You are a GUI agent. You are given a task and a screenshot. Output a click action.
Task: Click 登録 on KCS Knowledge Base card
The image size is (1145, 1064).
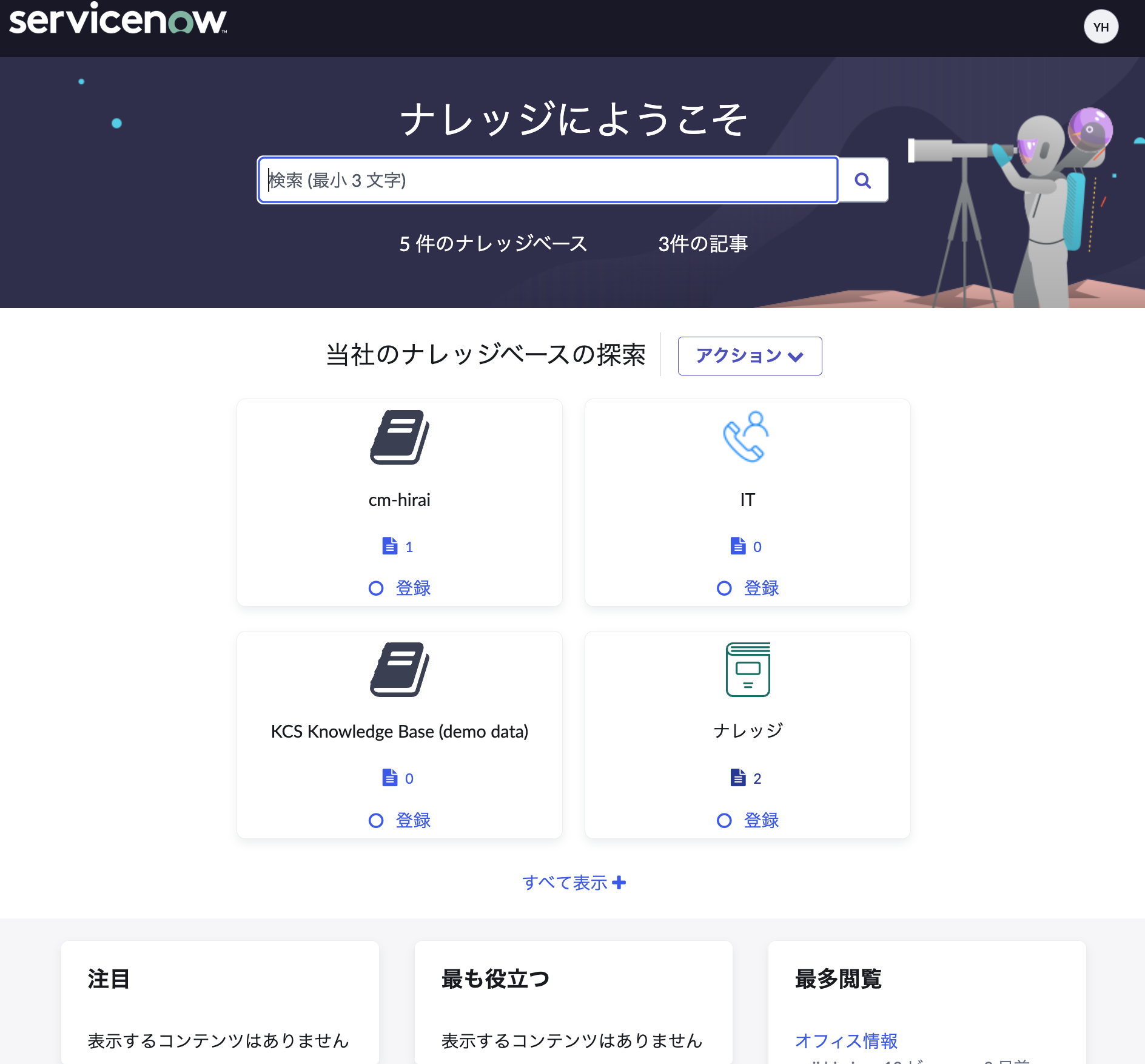coord(413,820)
